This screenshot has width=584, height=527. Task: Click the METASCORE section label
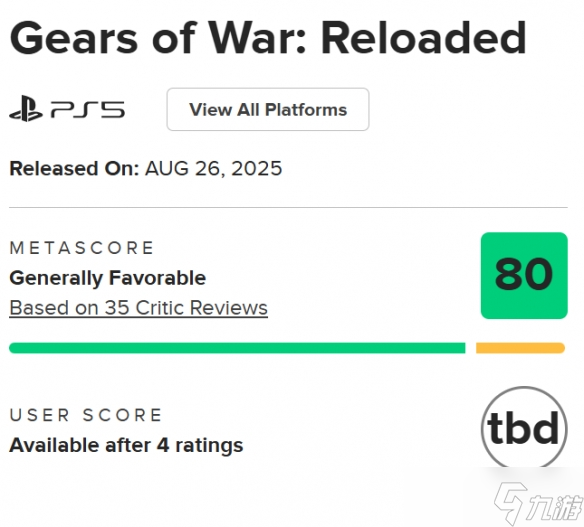(82, 248)
